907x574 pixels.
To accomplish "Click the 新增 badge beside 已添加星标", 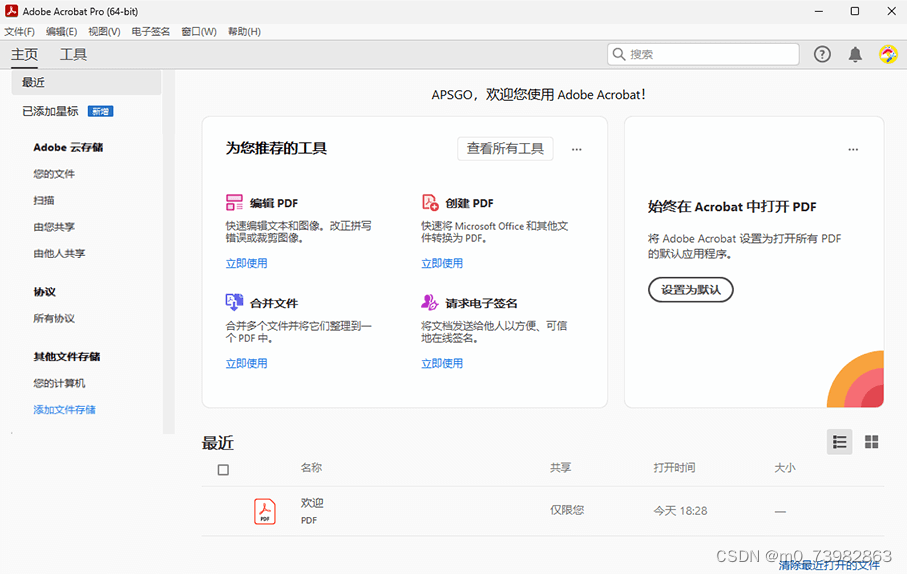I will click(101, 111).
